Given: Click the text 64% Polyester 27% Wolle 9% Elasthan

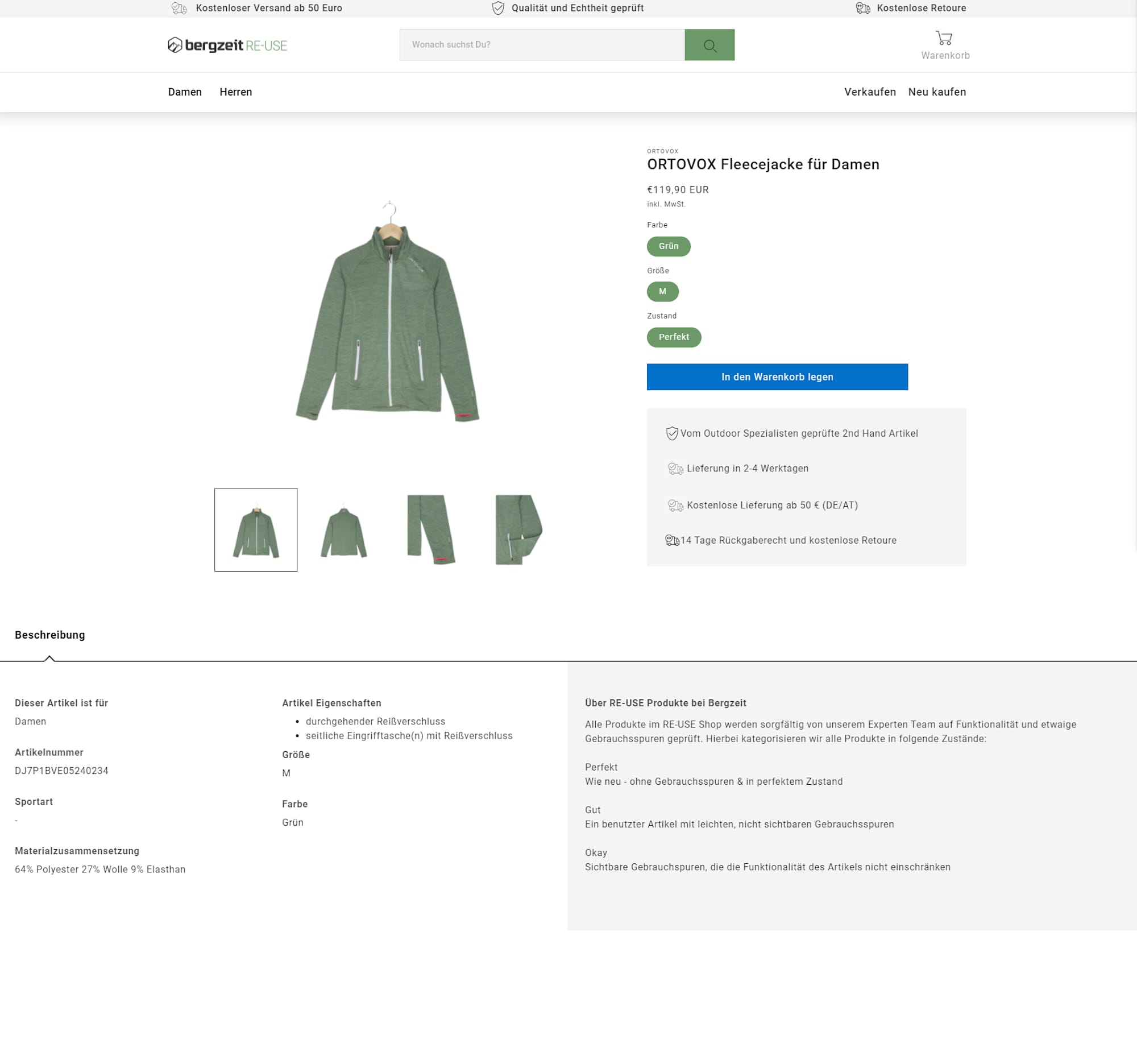Looking at the screenshot, I should 100,870.
